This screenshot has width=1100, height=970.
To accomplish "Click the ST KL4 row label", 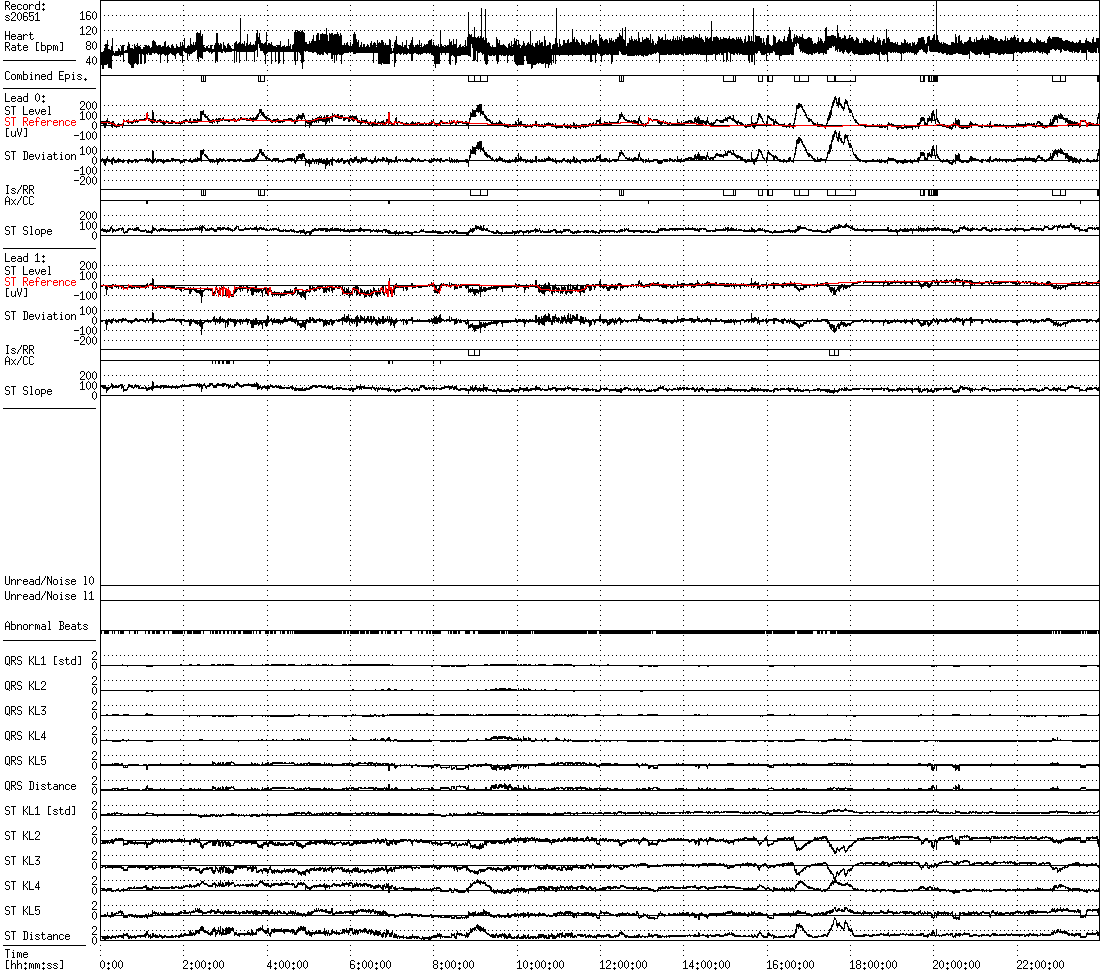I will pos(22,886).
